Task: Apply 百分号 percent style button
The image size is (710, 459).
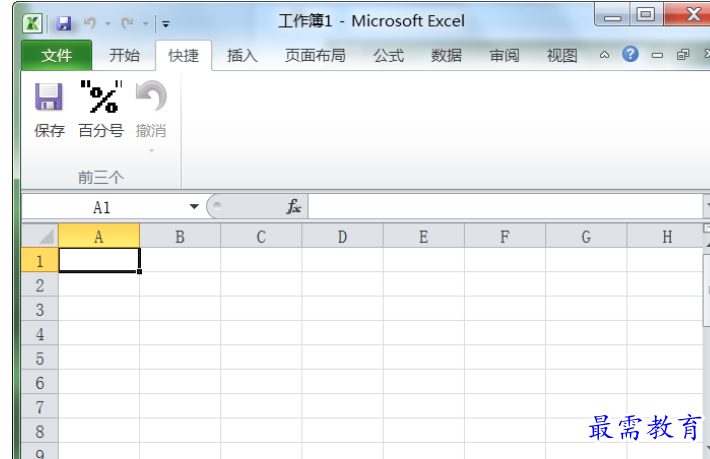Action: click(x=101, y=110)
